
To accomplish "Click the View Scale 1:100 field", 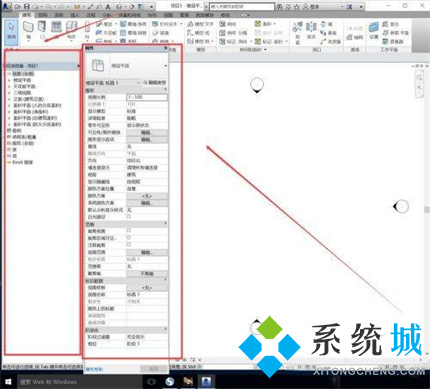I will point(147,97).
